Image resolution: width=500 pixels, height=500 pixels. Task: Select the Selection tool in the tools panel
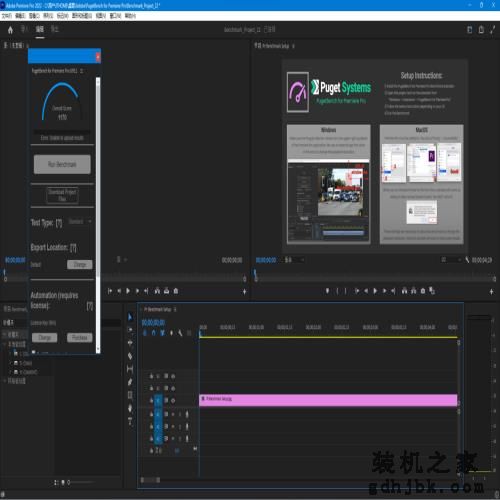pos(130,317)
